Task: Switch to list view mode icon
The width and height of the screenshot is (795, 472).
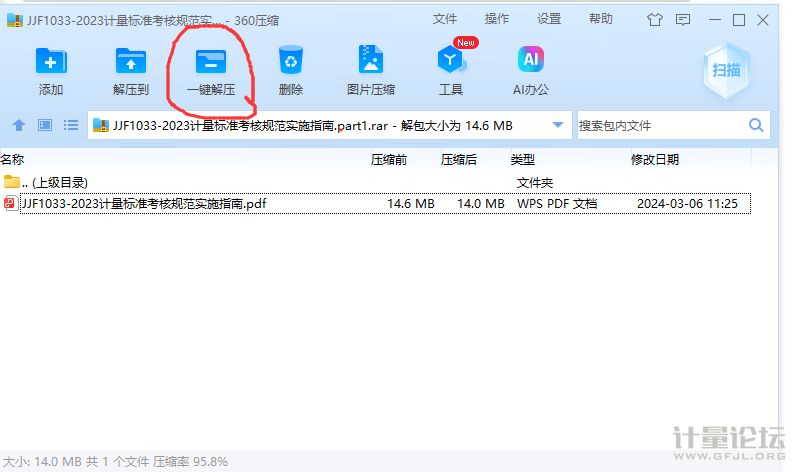Action: [71, 125]
